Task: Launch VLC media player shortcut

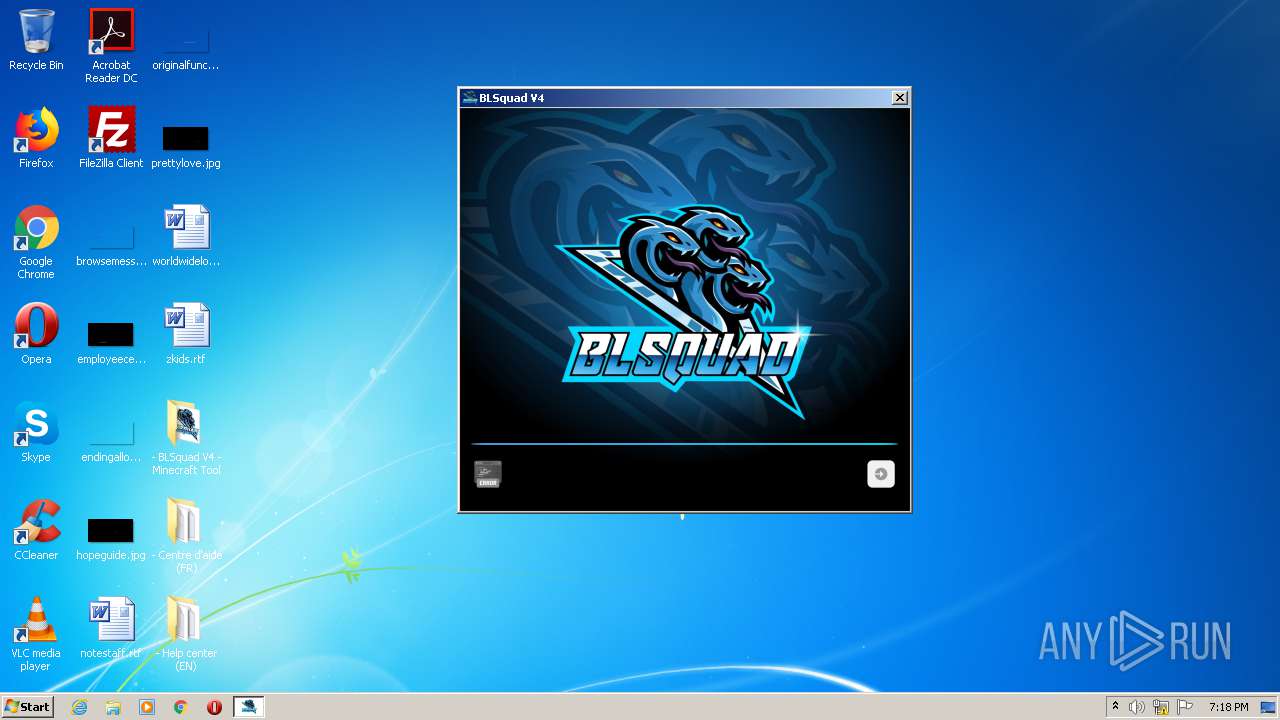Action: click(x=36, y=634)
